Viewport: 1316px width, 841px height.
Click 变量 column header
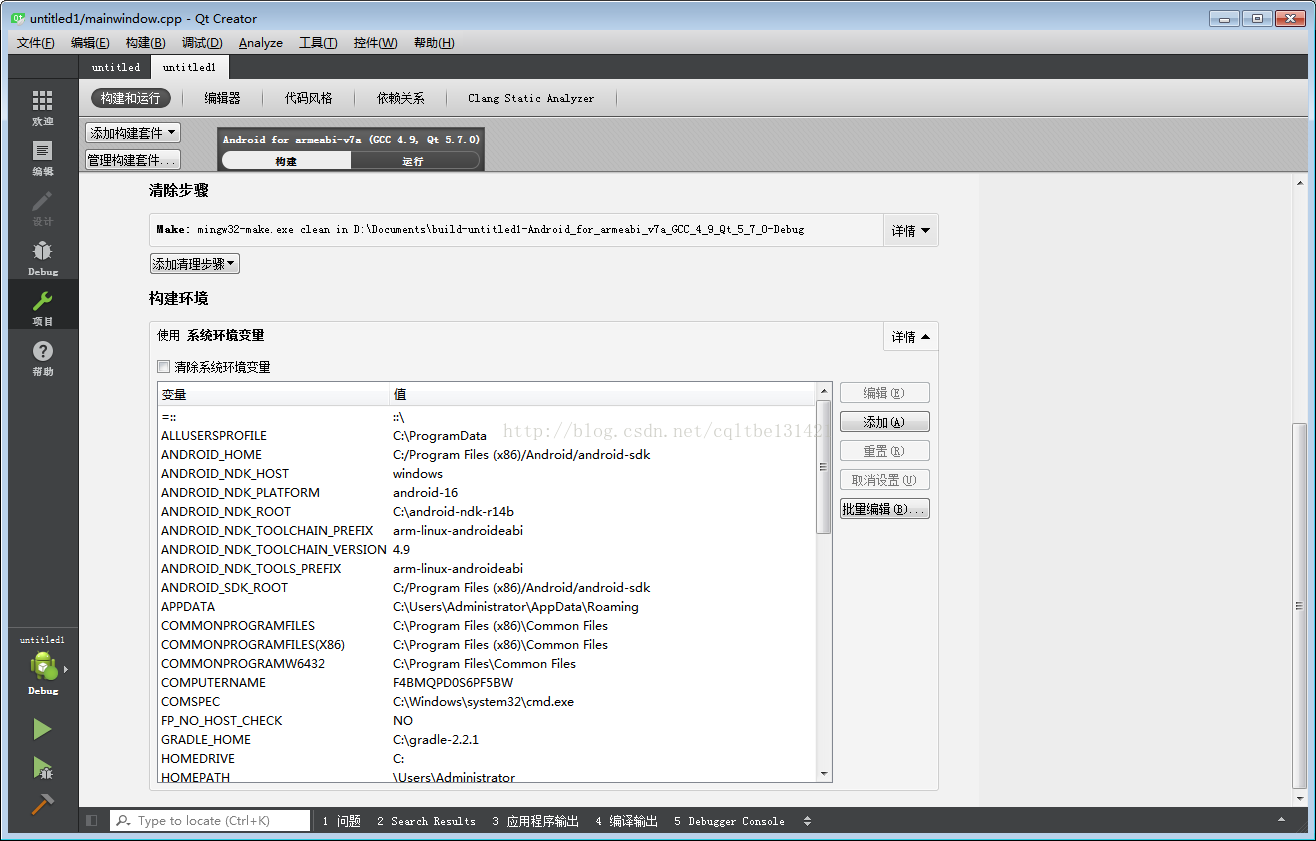tap(273, 394)
